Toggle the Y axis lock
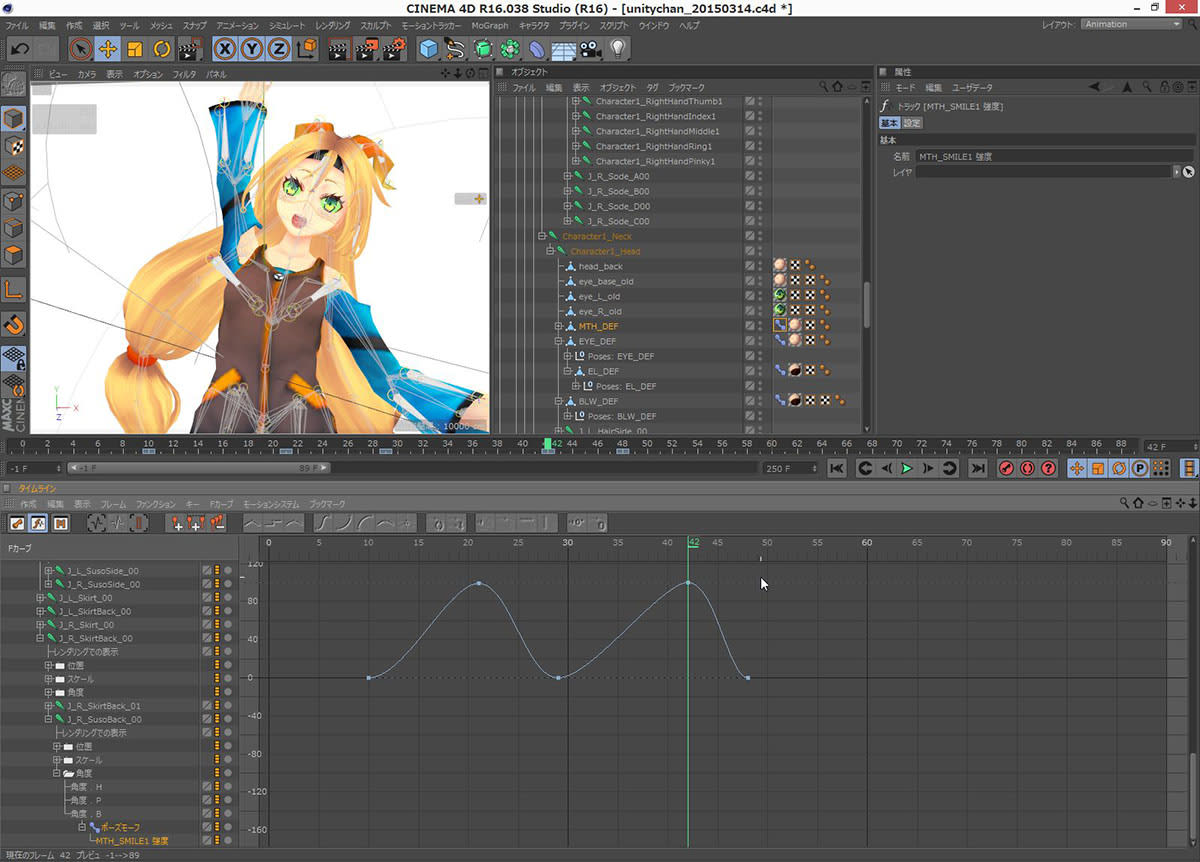The image size is (1200, 862). point(253,48)
